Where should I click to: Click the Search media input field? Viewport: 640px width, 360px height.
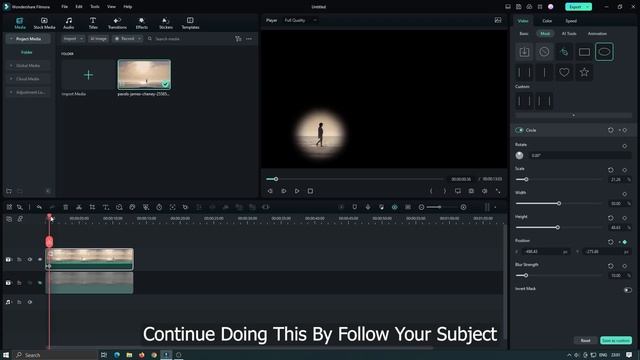(189, 39)
